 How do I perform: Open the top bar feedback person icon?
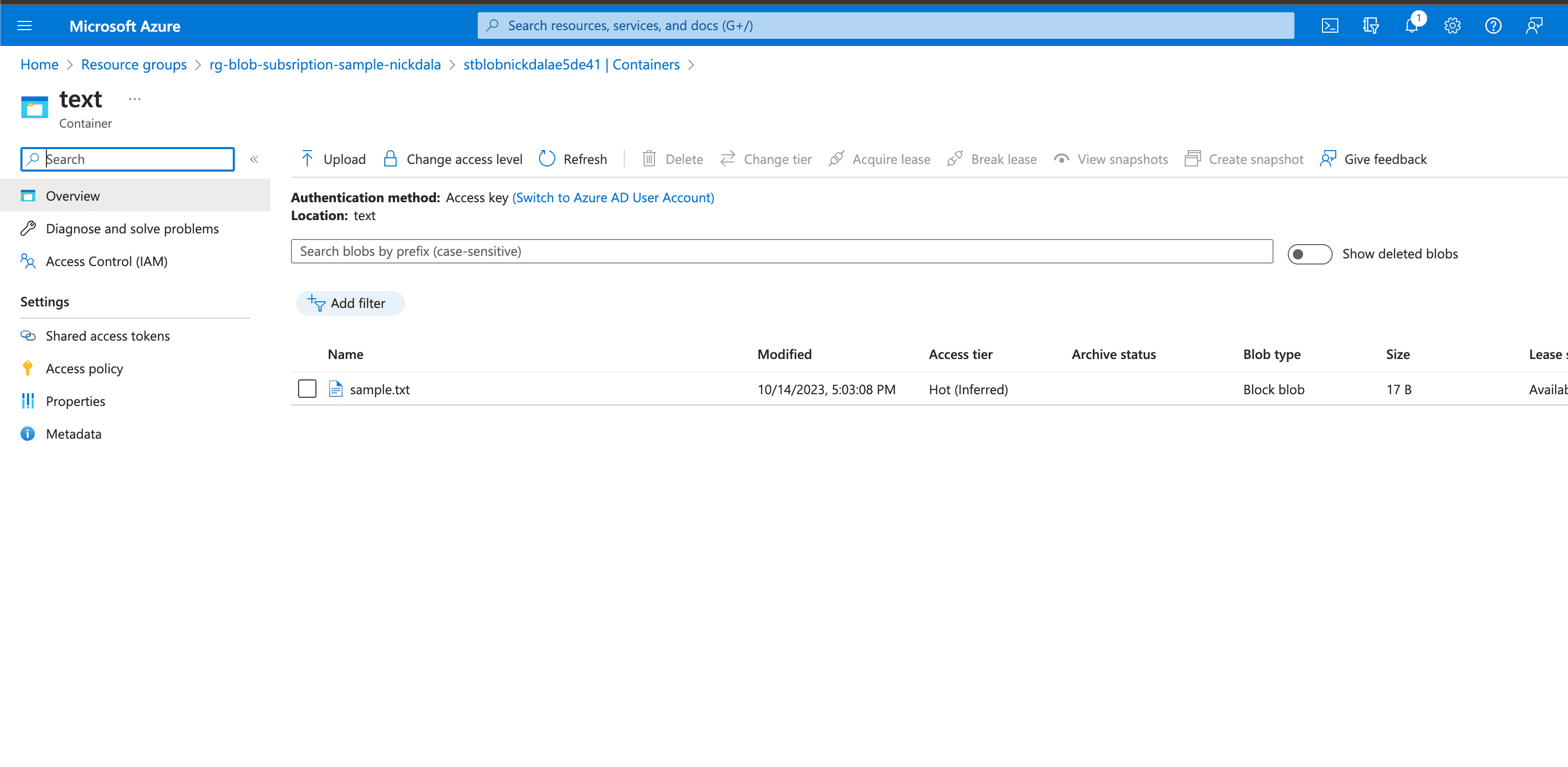[x=1534, y=26]
